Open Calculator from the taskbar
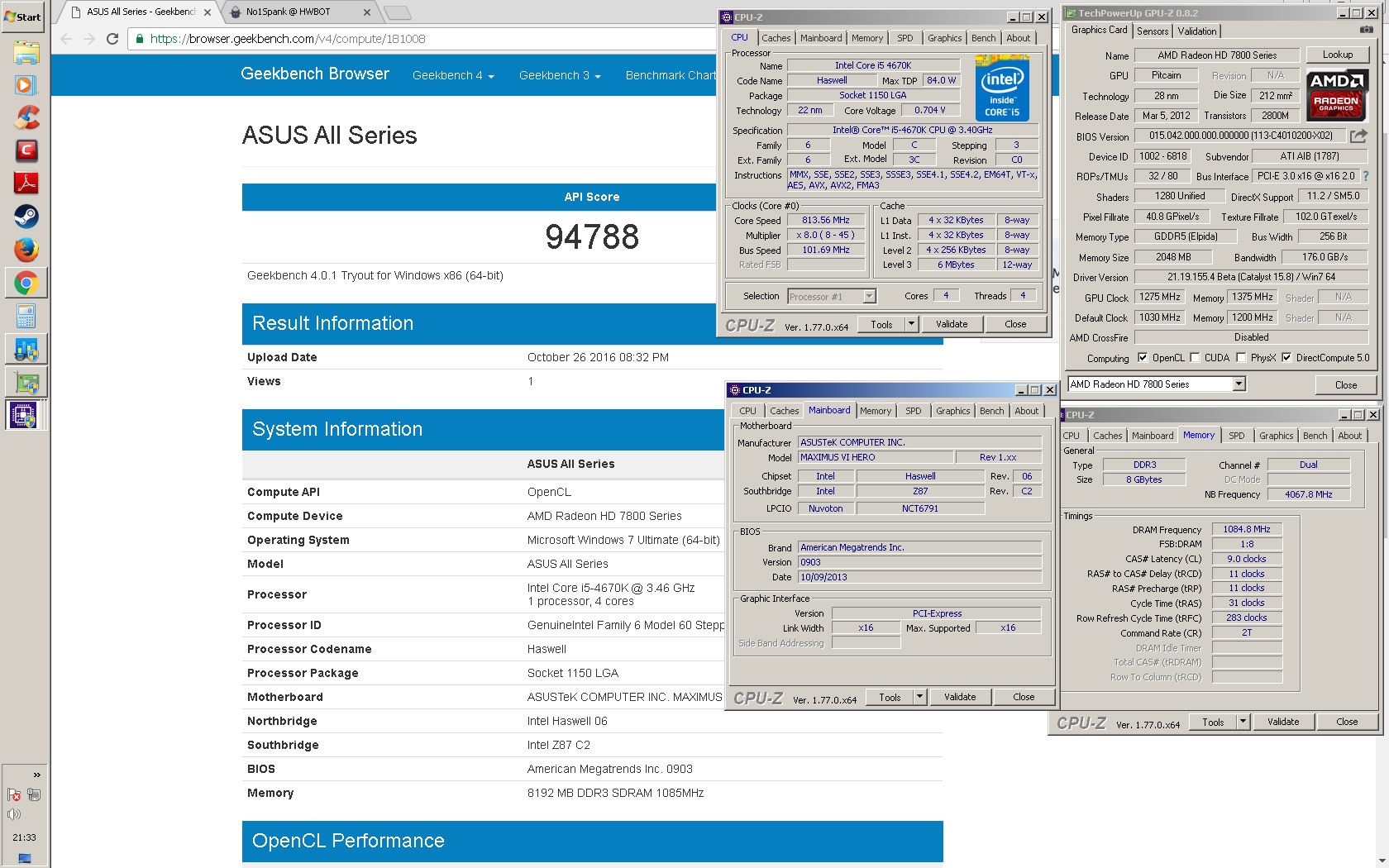Screen dimensions: 1389x868 coord(26,316)
